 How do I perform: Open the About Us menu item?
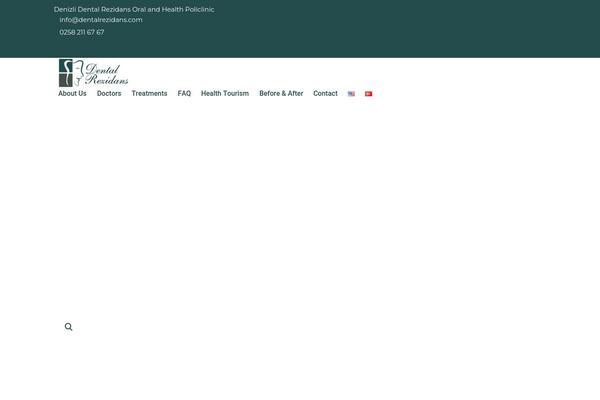[72, 93]
